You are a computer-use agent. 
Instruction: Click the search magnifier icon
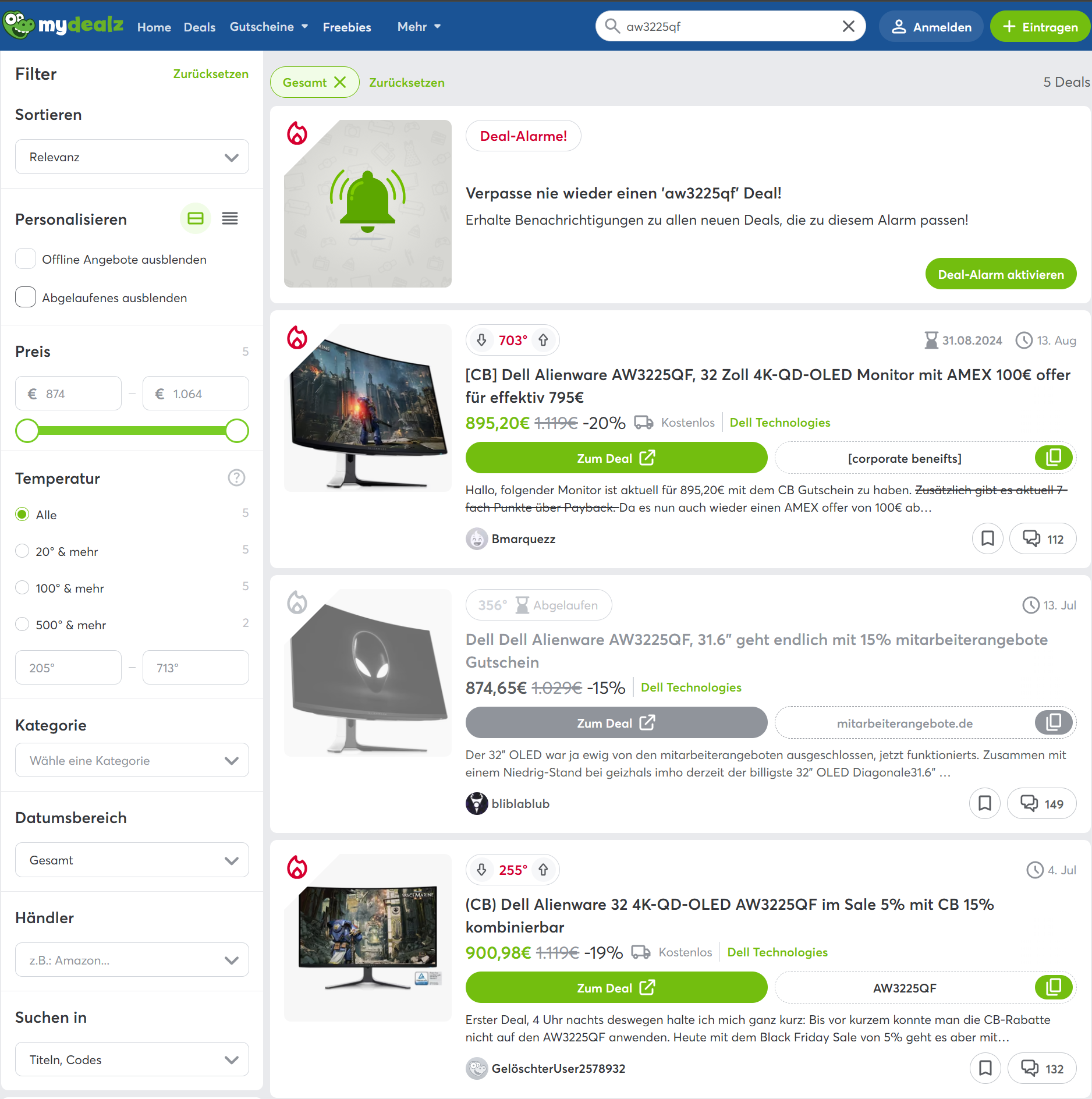612,26
